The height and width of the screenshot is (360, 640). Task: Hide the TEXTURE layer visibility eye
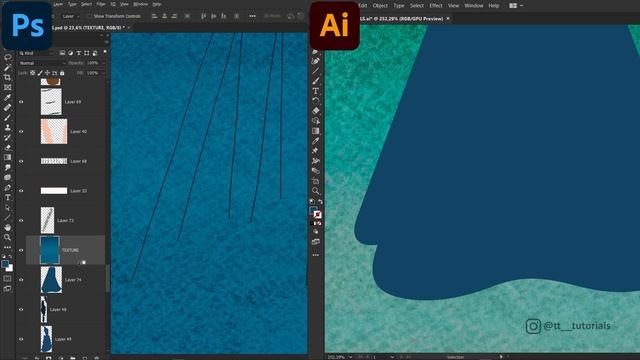click(21, 250)
